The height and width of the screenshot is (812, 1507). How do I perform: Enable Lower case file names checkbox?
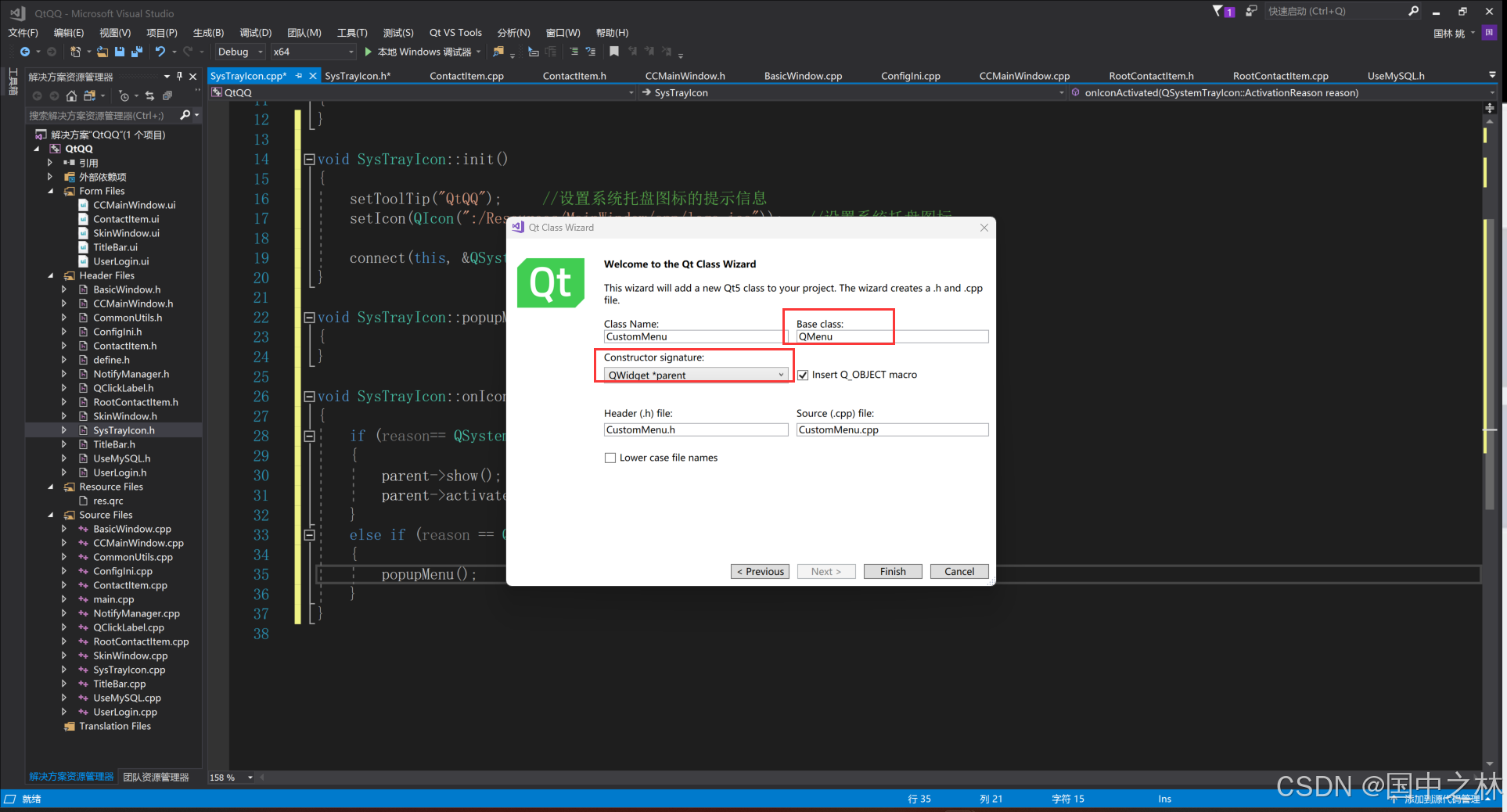[610, 458]
